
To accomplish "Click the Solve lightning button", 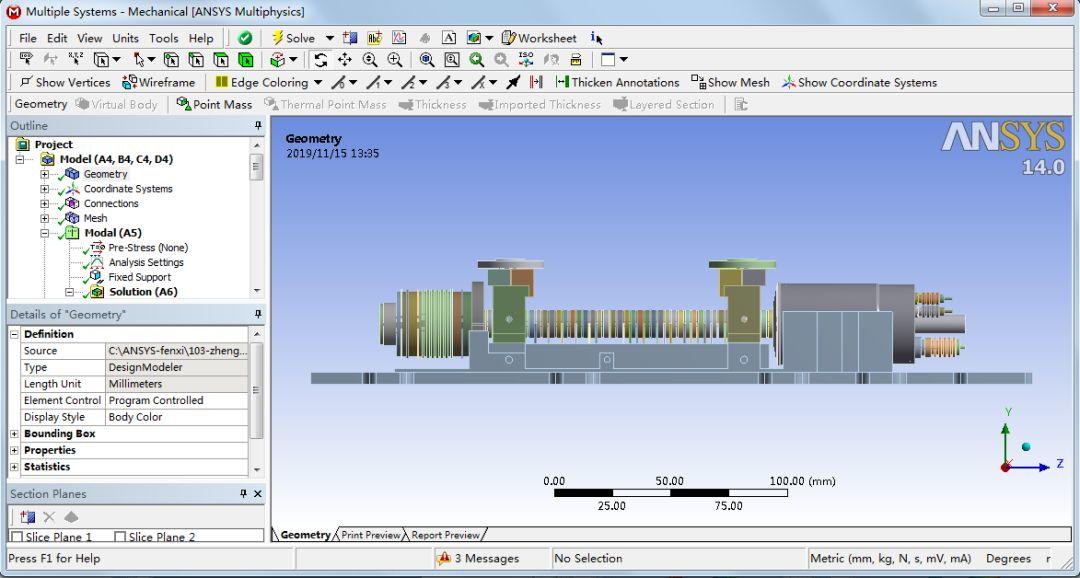I will (293, 38).
